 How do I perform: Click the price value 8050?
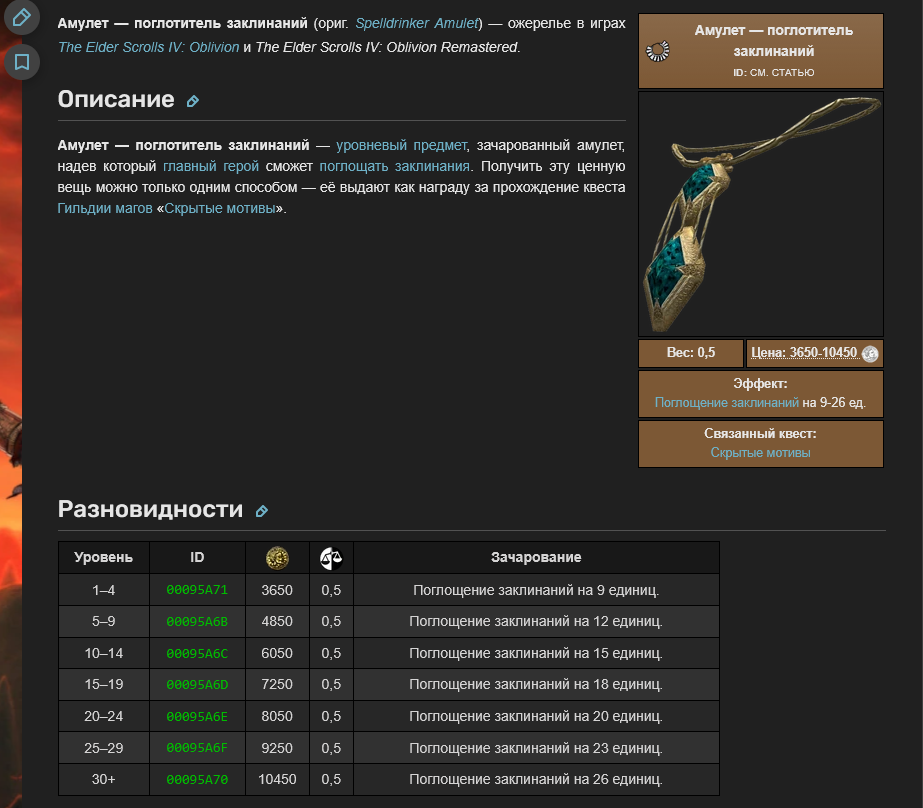click(x=277, y=716)
